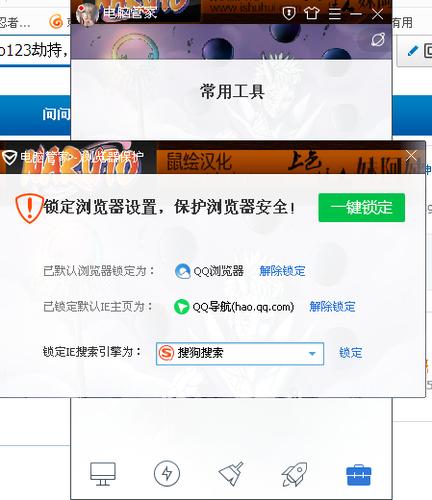
Task: Click the QQ导航 green icon
Action: pyautogui.click(x=182, y=306)
